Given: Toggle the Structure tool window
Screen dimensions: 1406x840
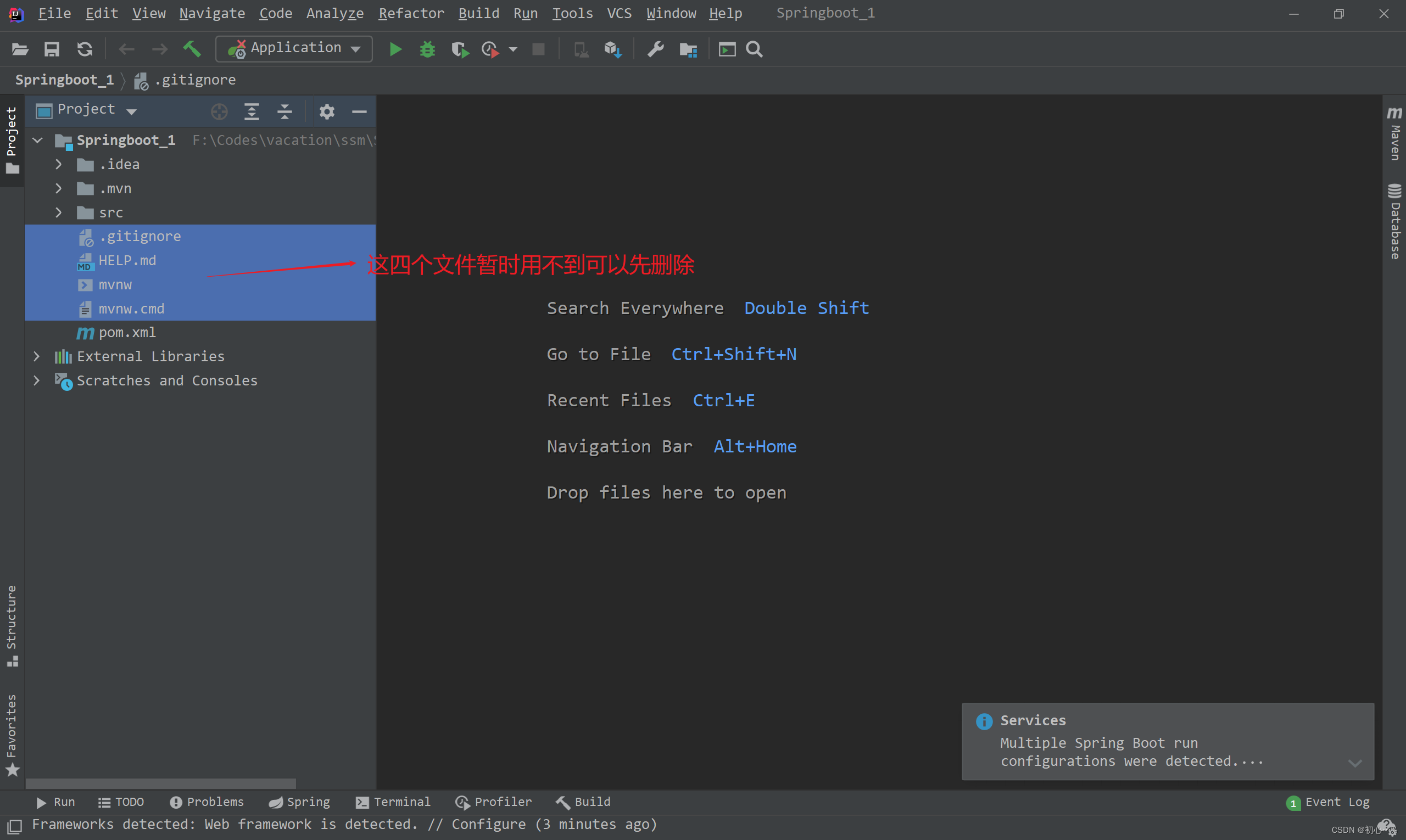Looking at the screenshot, I should [x=12, y=625].
